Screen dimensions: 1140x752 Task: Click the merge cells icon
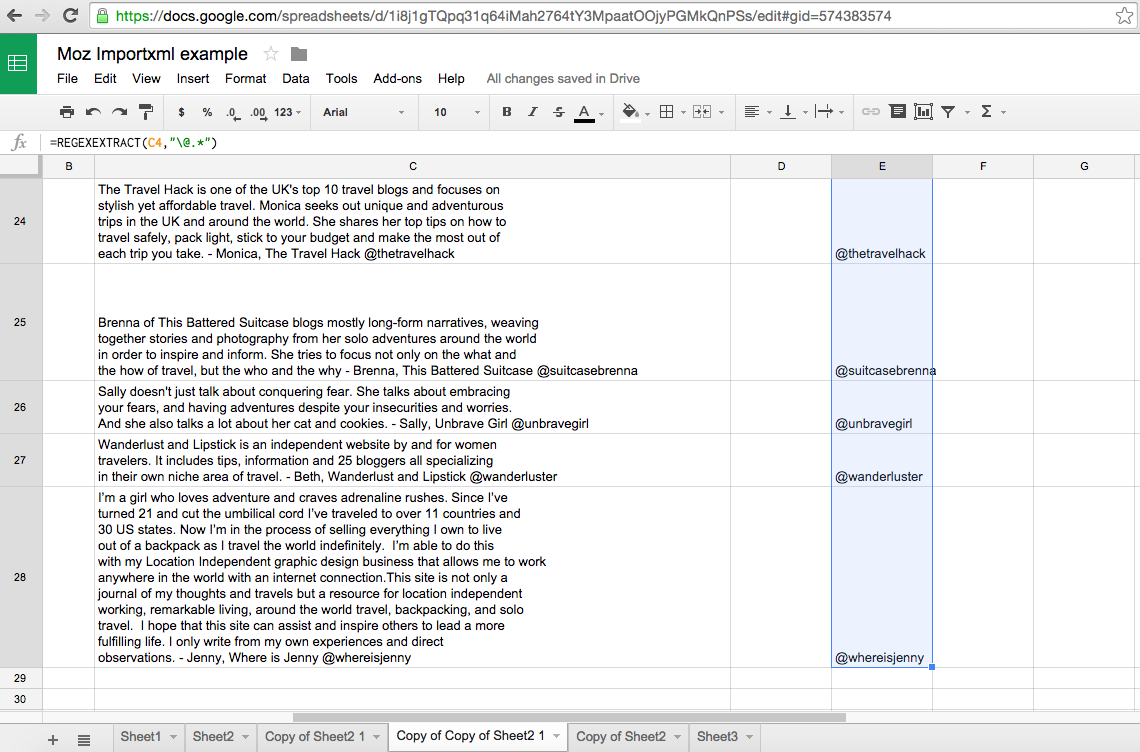tap(702, 112)
